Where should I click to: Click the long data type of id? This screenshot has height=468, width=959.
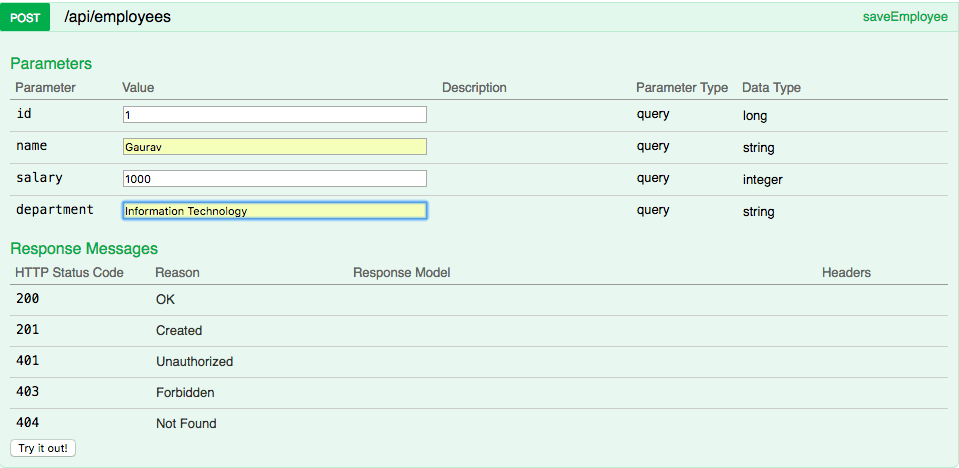click(x=755, y=116)
